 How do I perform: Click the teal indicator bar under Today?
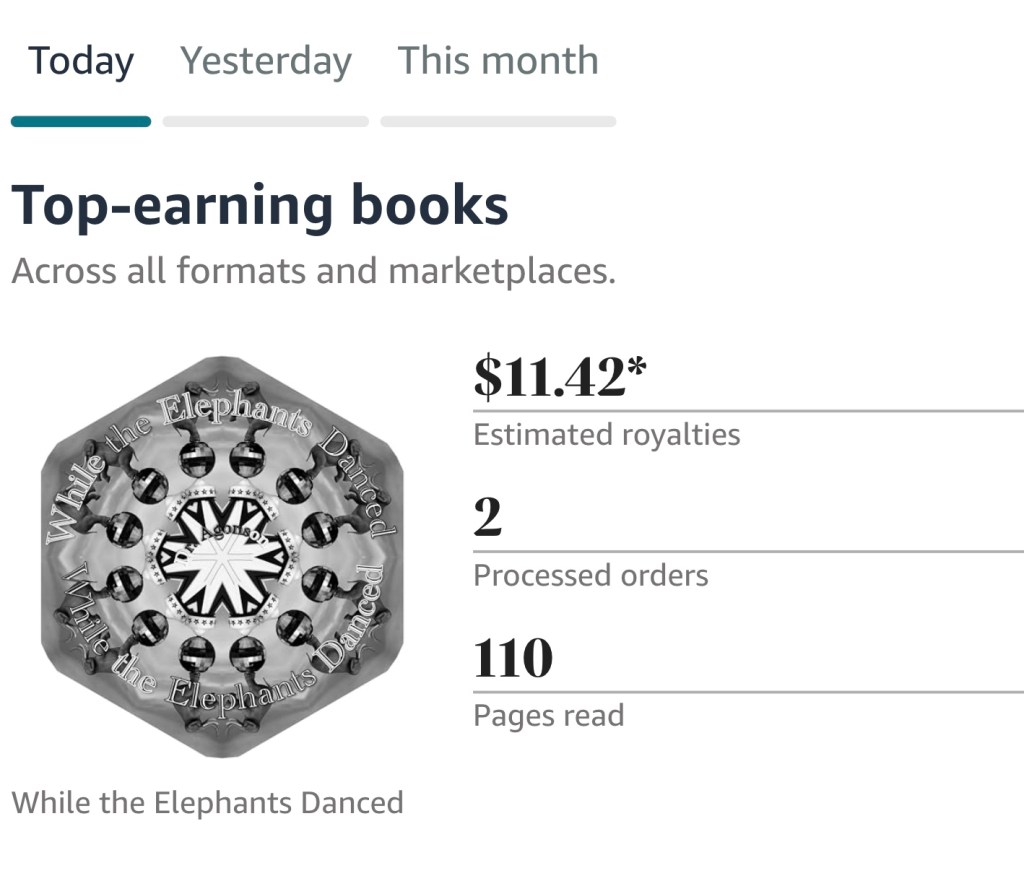pyautogui.click(x=81, y=122)
